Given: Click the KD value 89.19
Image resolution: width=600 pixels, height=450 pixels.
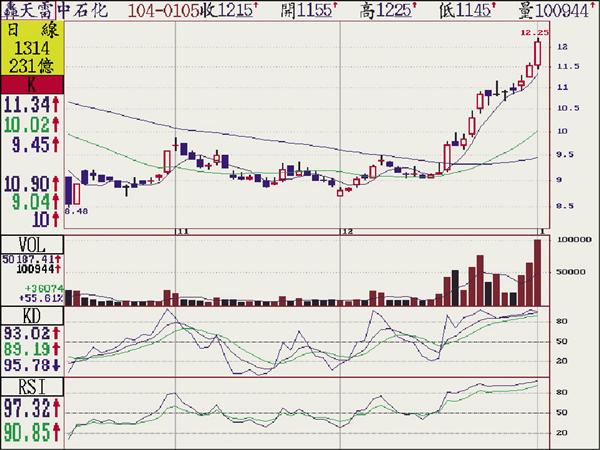Looking at the screenshot, I should coord(27,349).
